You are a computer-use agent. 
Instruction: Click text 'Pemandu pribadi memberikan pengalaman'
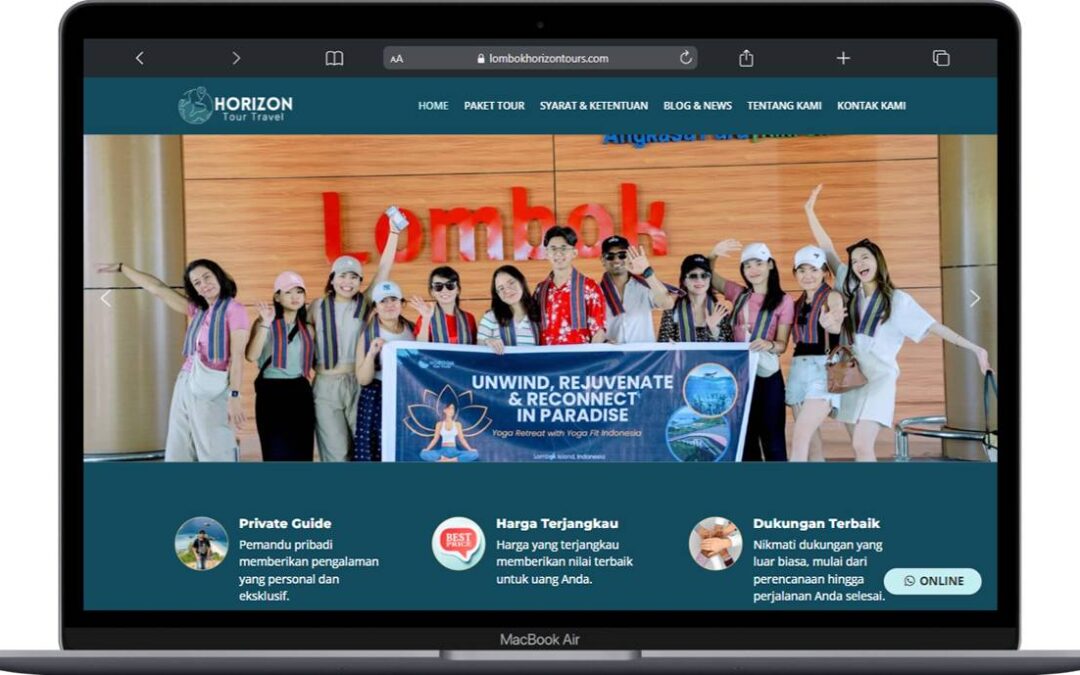pos(309,552)
